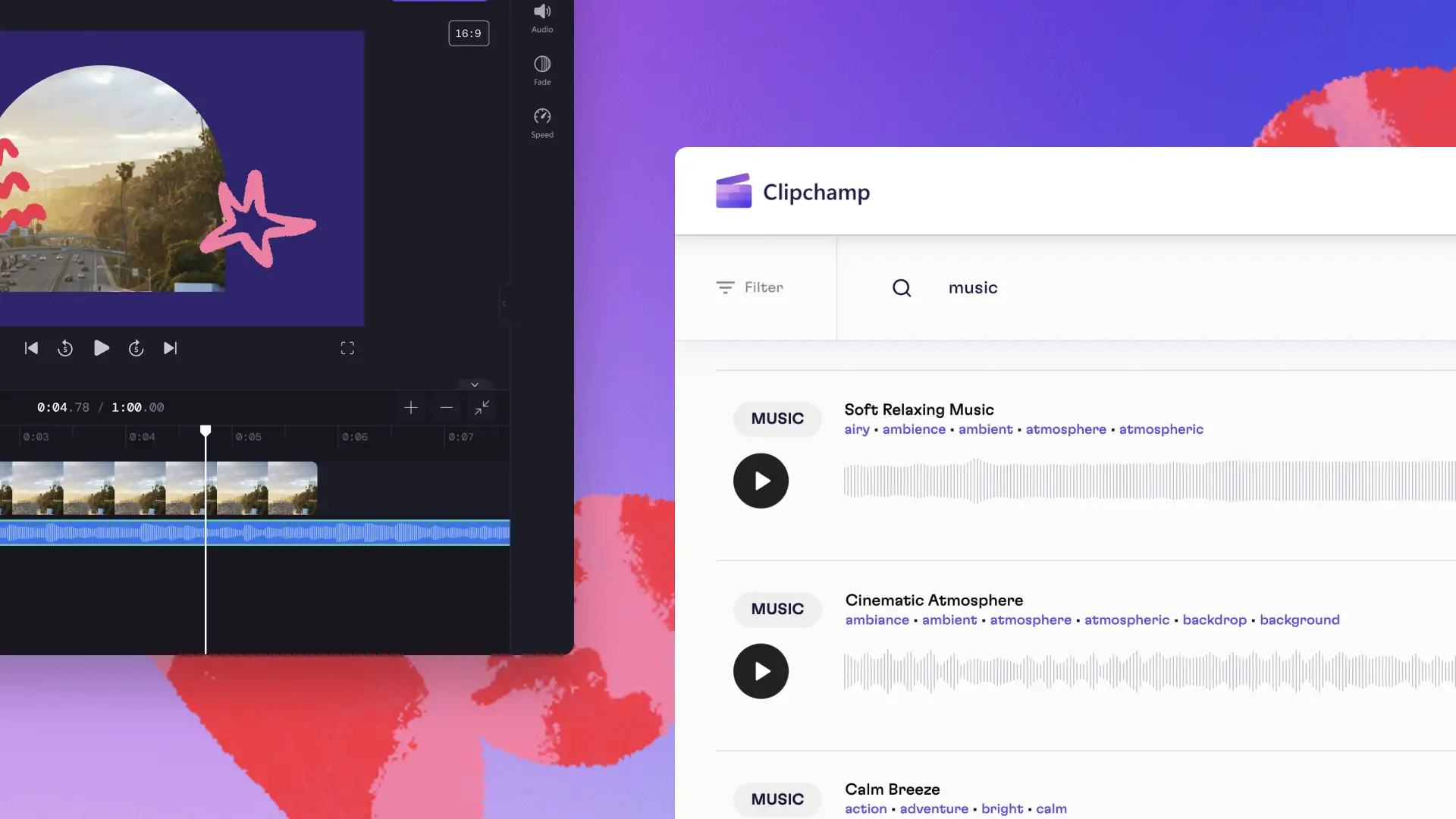
Task: Click the atmospheric tag under Cinematic Atmosphere
Action: (1126, 620)
